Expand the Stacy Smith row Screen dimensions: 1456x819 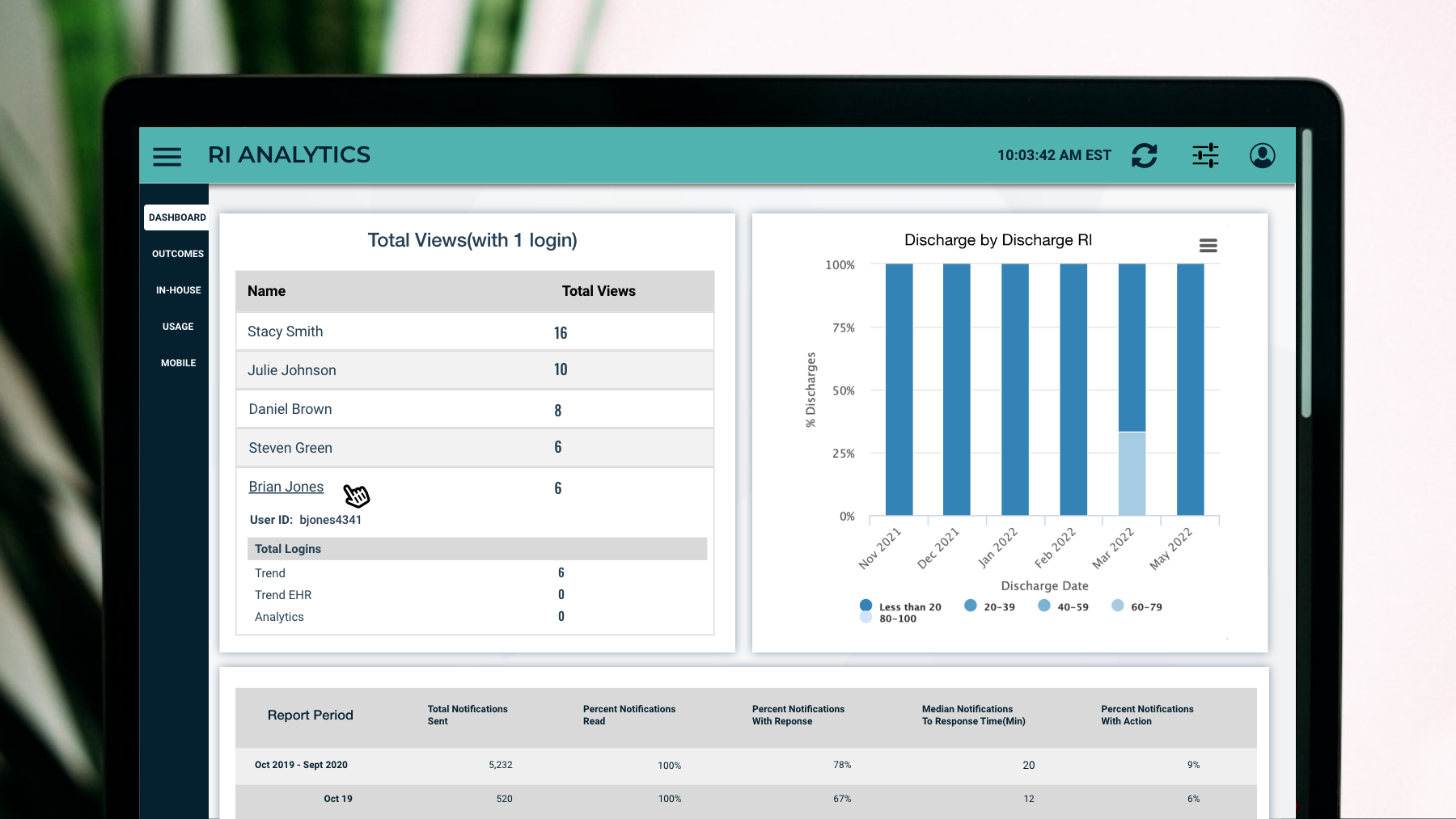click(475, 331)
